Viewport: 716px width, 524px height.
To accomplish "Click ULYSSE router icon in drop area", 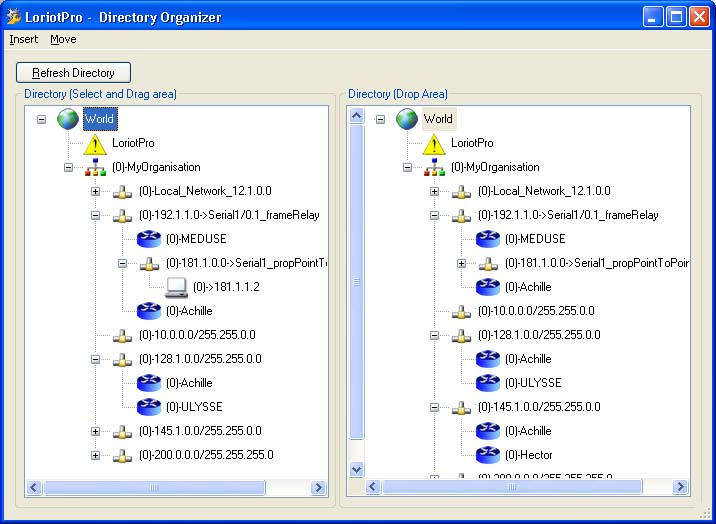I will click(x=488, y=383).
